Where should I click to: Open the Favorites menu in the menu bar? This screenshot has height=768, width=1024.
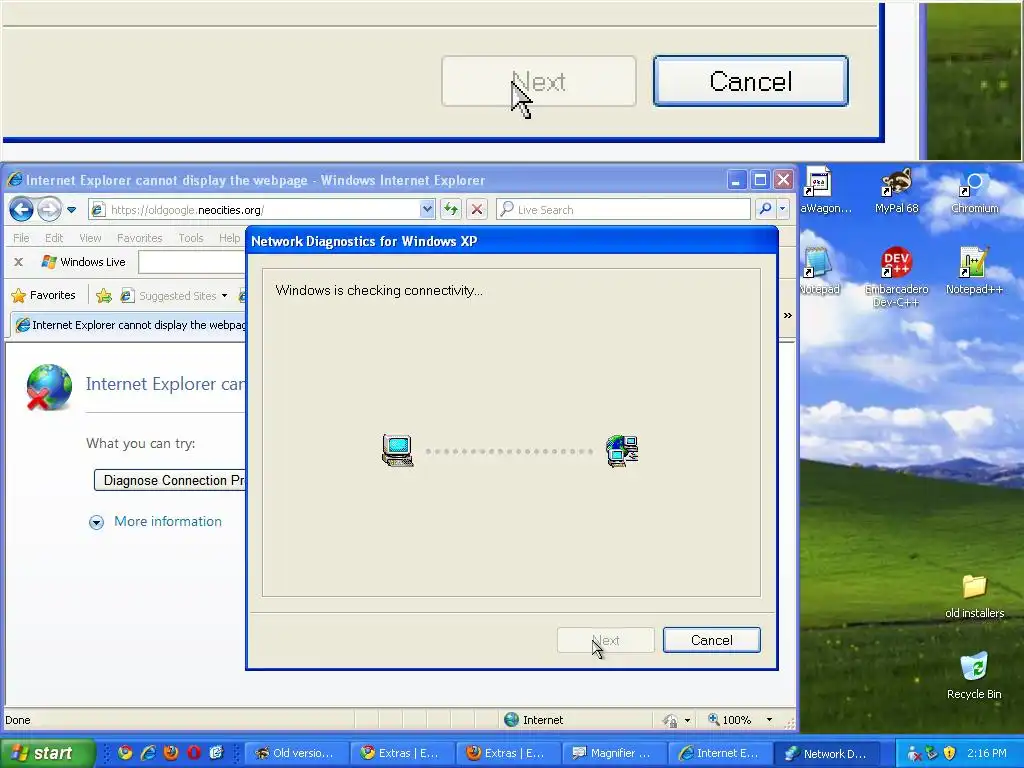[139, 238]
